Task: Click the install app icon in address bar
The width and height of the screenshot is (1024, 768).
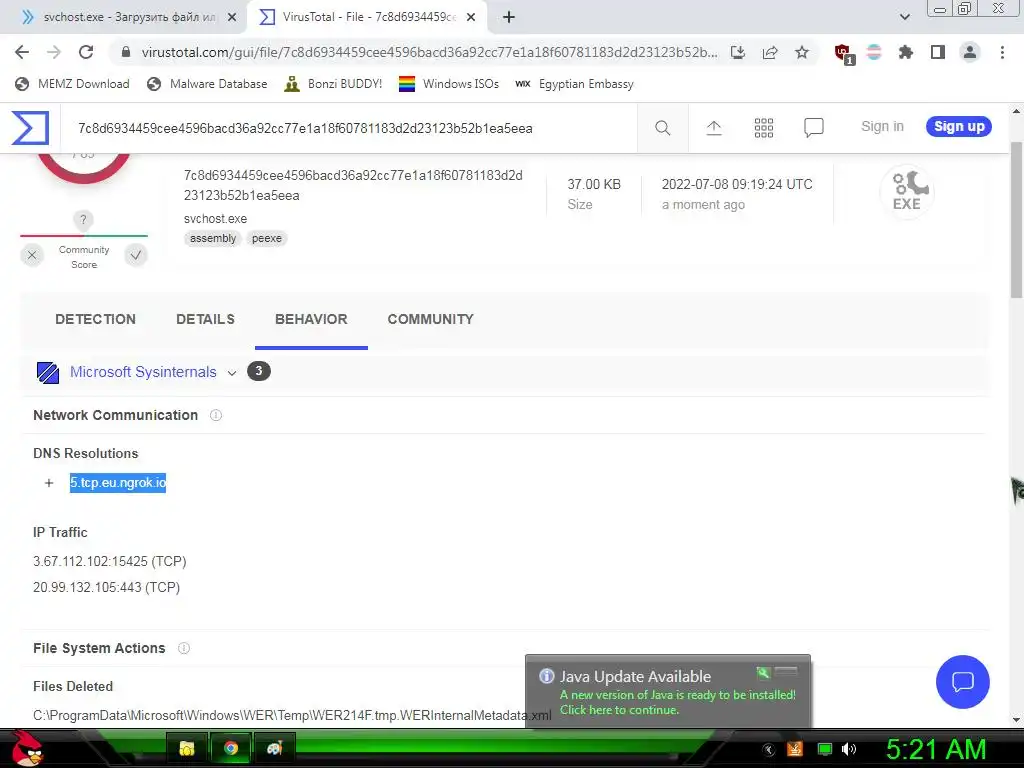Action: pos(738,52)
